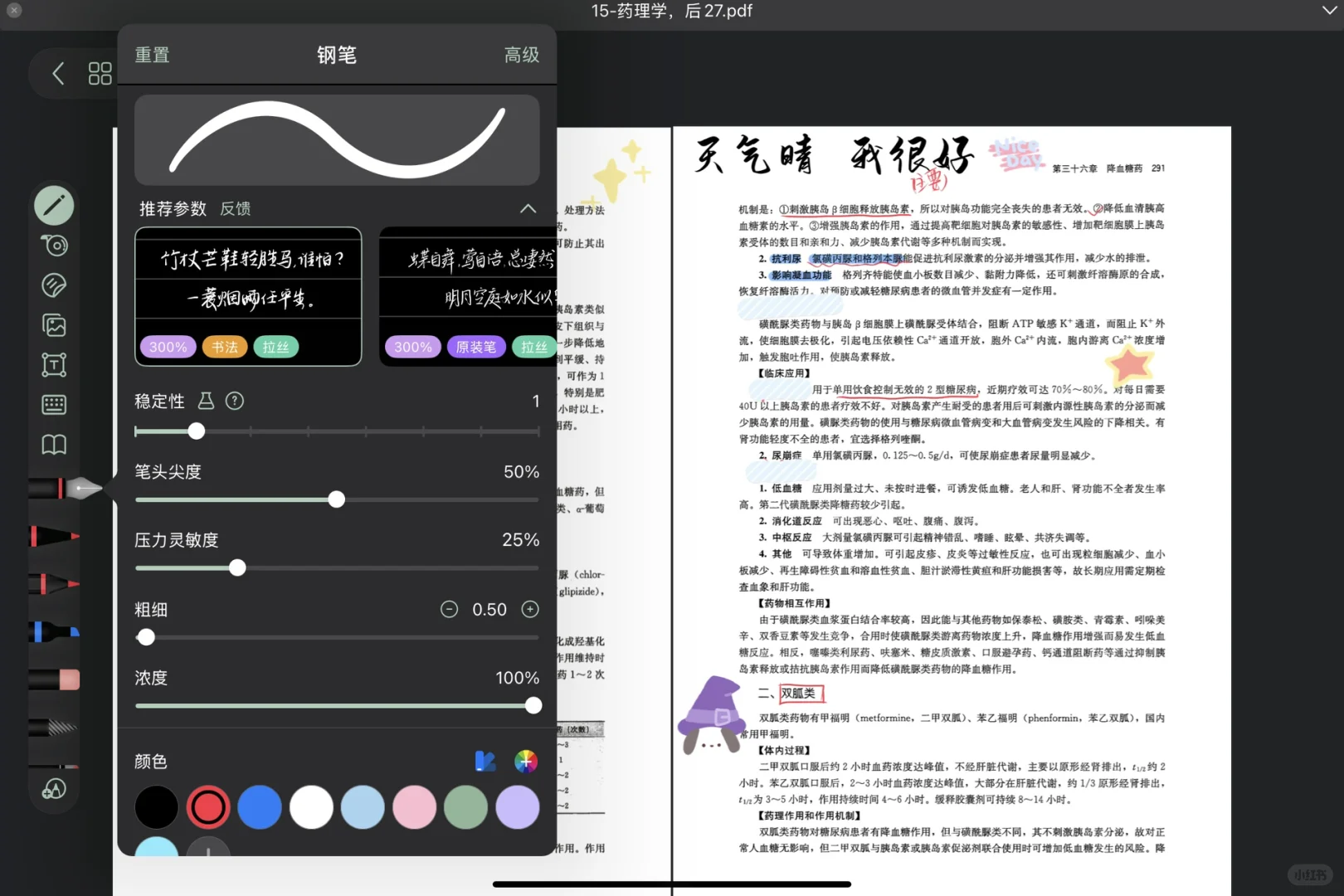Image resolution: width=1344 pixels, height=896 pixels.
Task: Increase thickness with the plus button
Action: (x=530, y=610)
